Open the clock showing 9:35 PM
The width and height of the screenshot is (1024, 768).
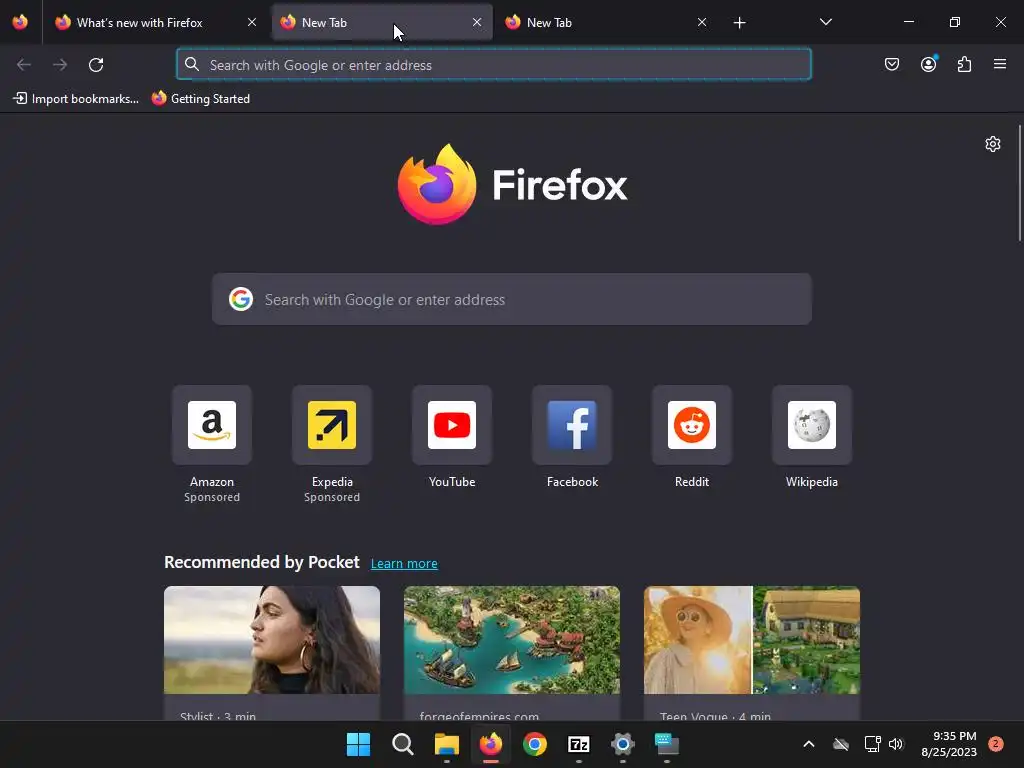pyautogui.click(x=949, y=744)
